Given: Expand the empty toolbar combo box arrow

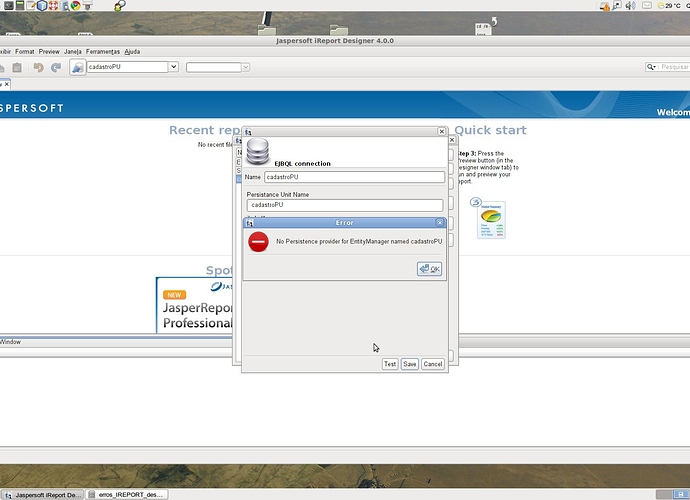Looking at the screenshot, I should click(246, 67).
